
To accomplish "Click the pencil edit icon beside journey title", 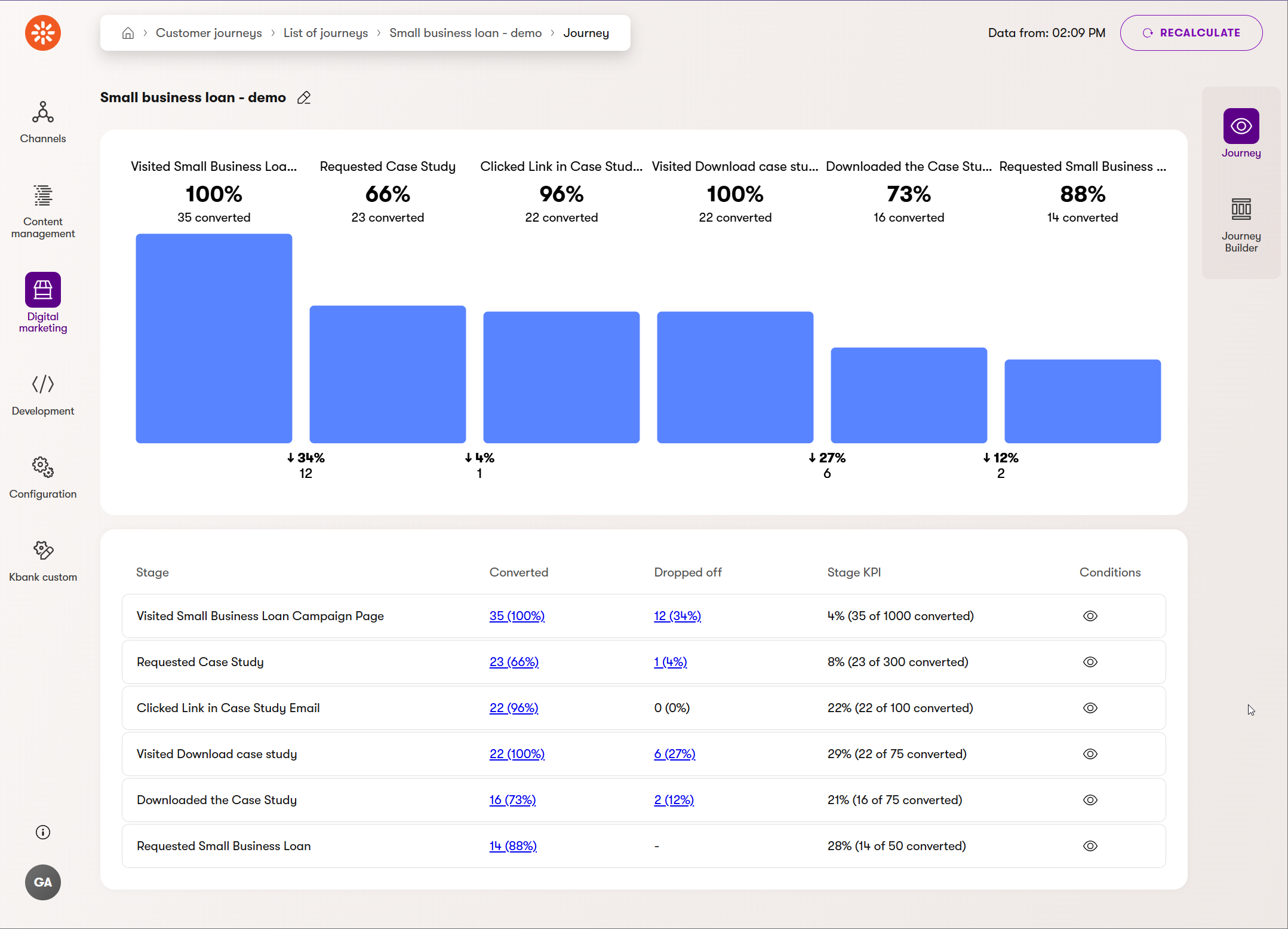I will point(304,97).
